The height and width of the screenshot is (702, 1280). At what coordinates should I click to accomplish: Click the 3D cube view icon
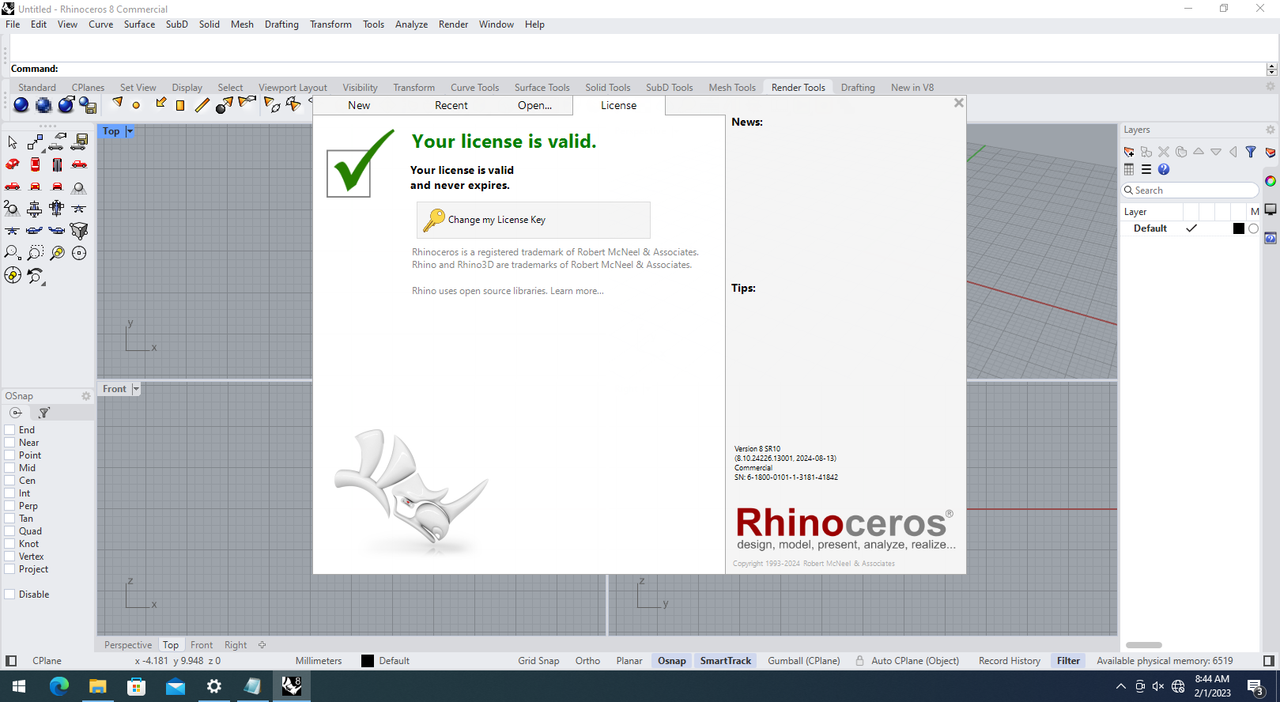click(79, 230)
